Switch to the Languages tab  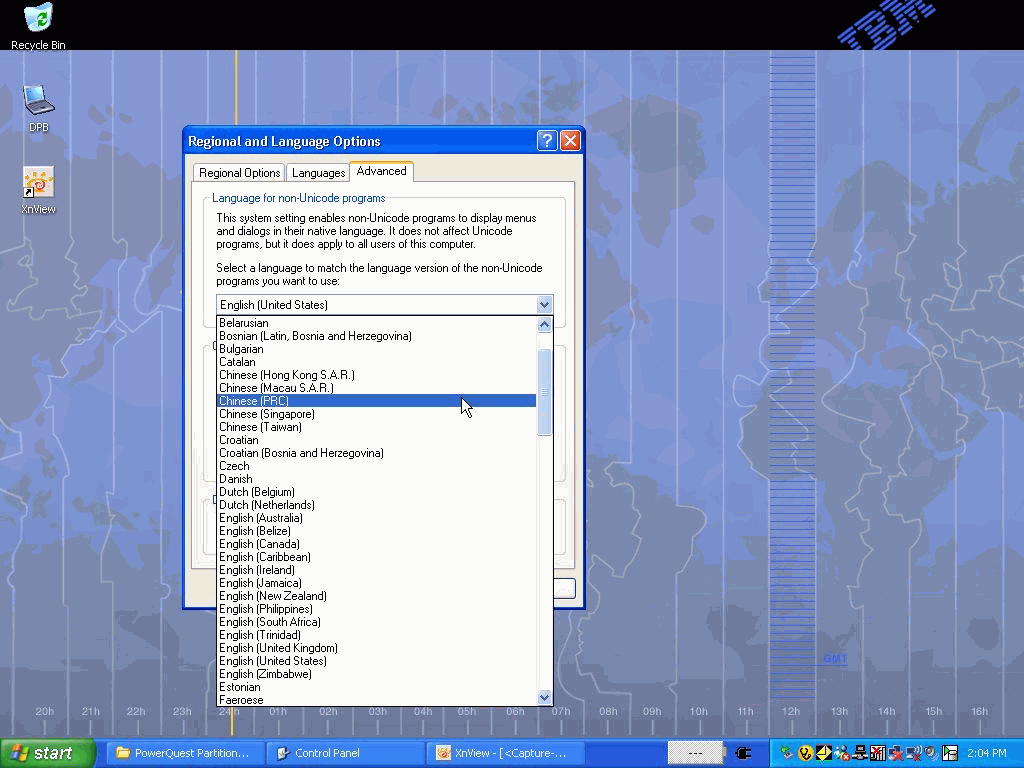pos(318,173)
